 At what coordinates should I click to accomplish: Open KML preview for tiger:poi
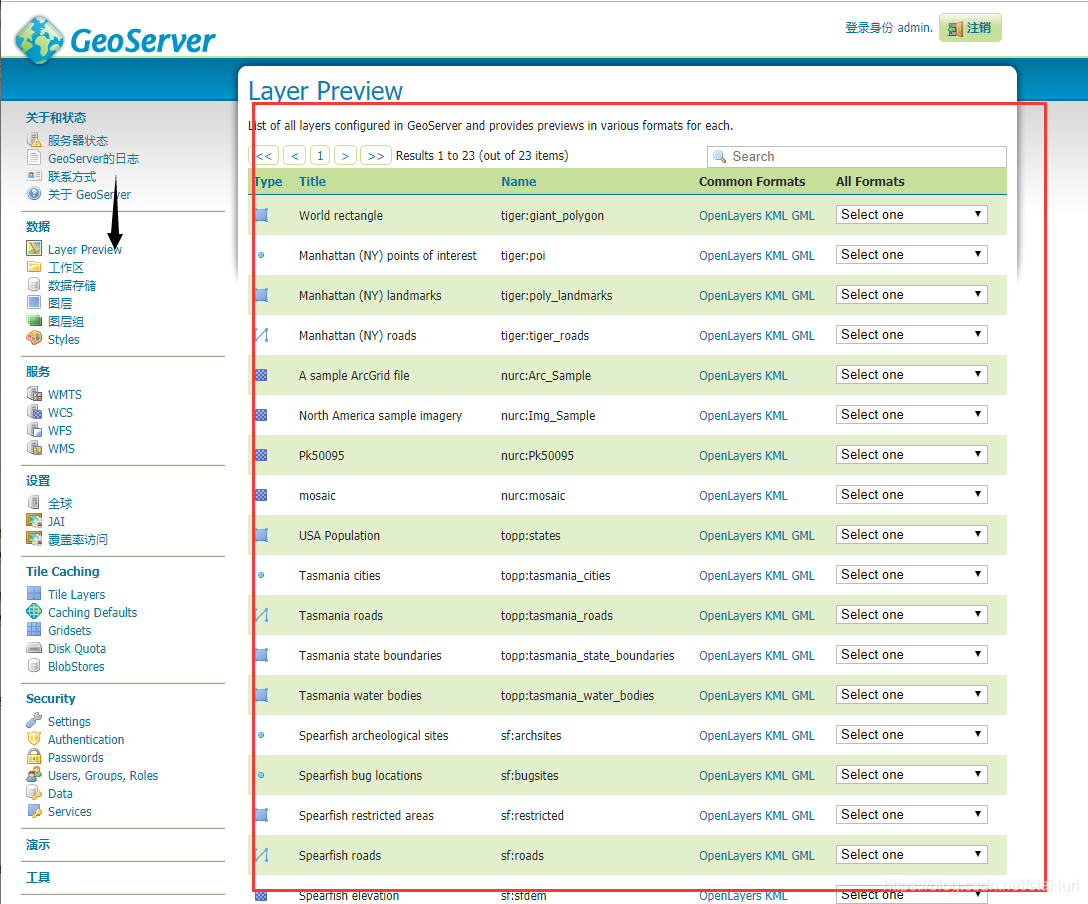776,256
